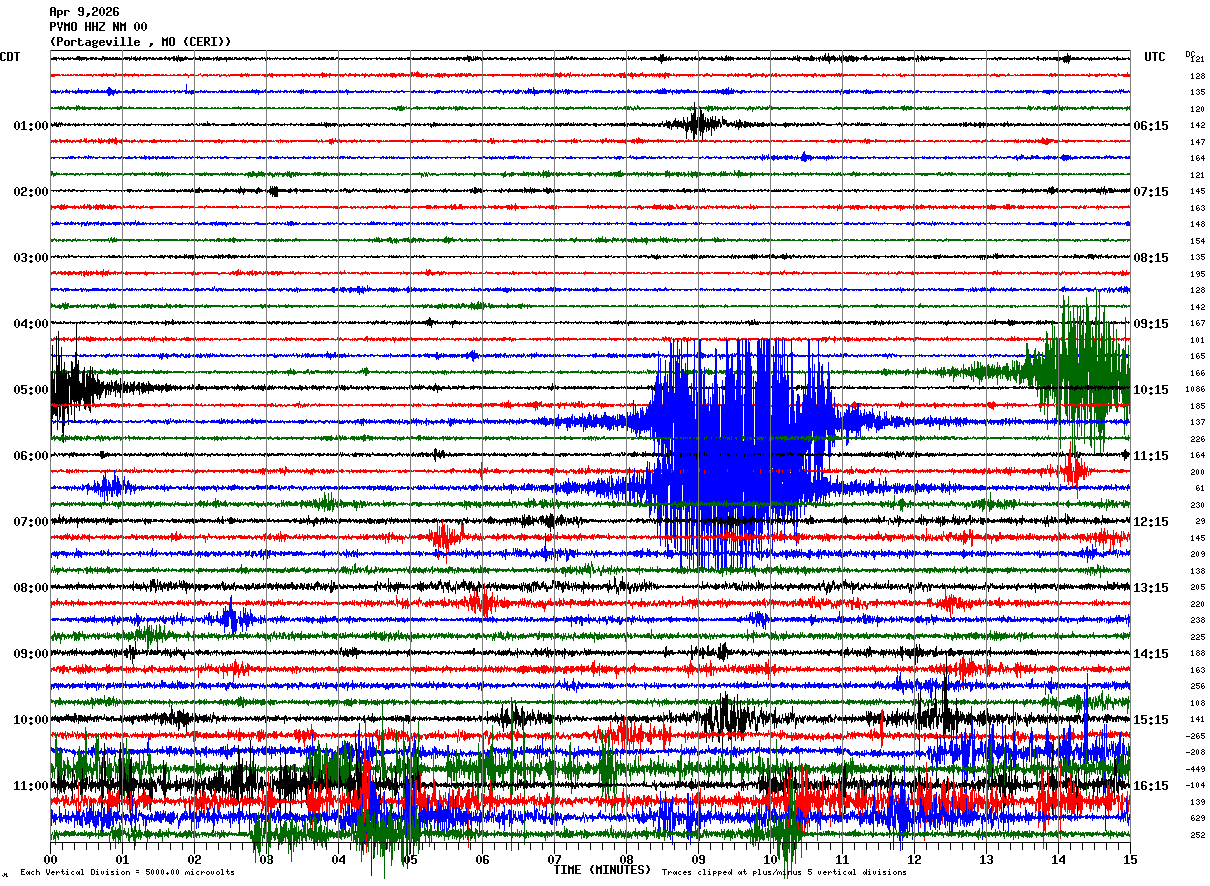This screenshot has width=1210, height=886.
Task: Click the '15:15' UTC time label
Action: (x=1151, y=720)
